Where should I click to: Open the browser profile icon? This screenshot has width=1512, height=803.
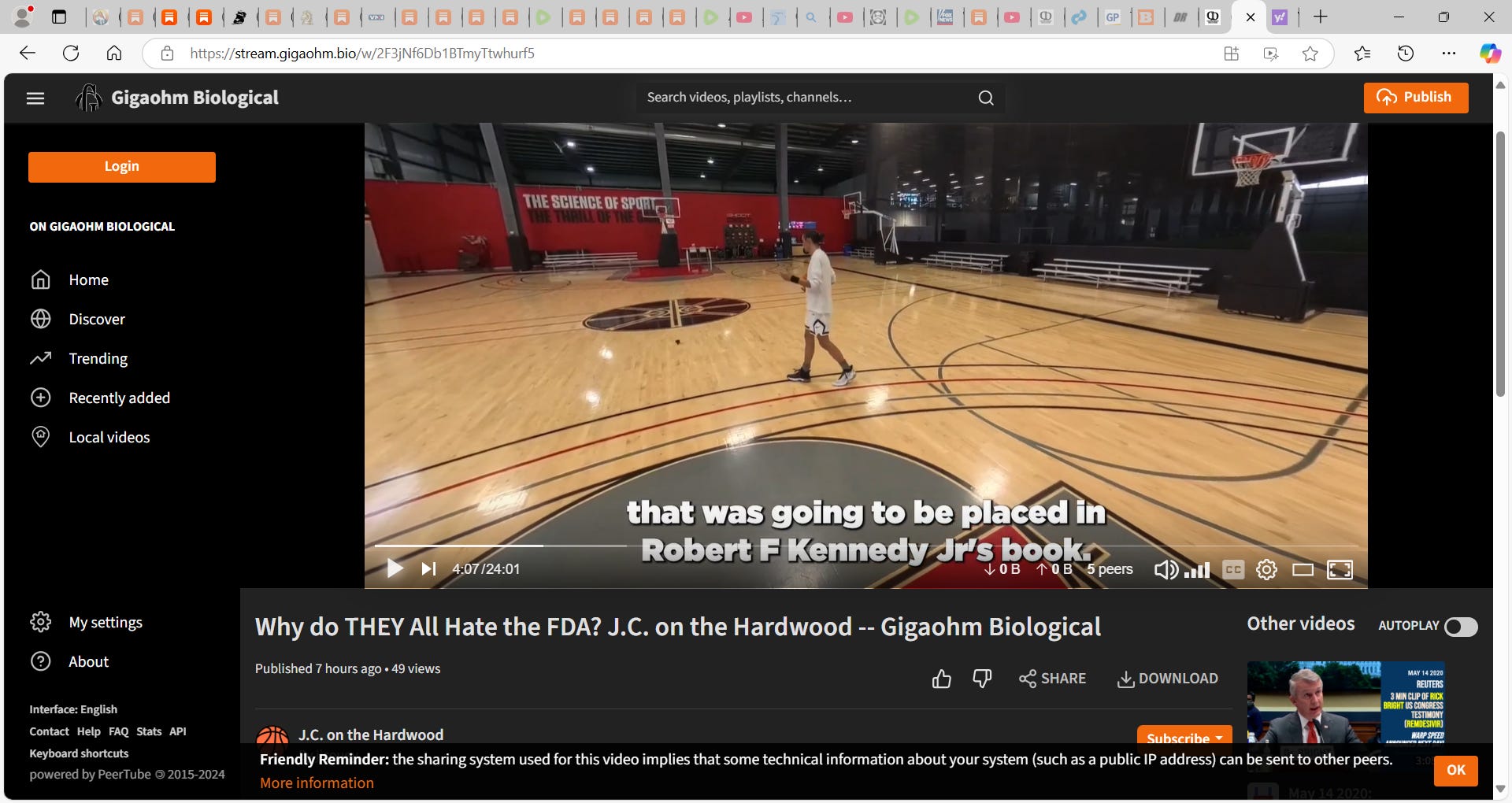[x=24, y=17]
